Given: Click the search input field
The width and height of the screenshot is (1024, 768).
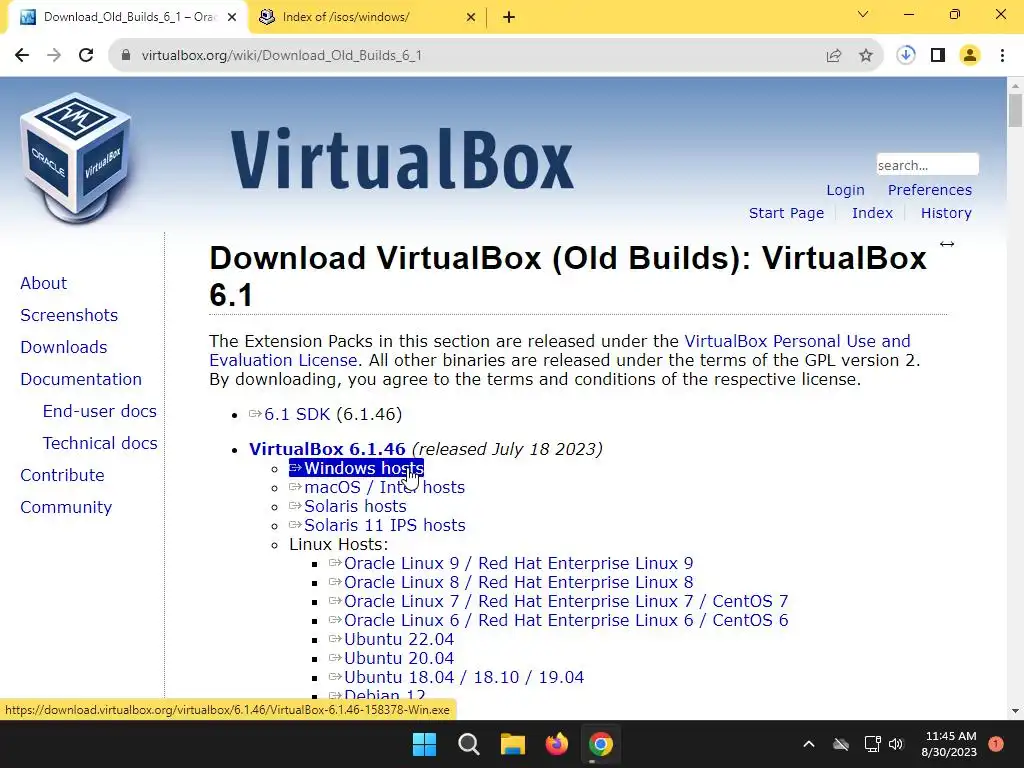Looking at the screenshot, I should click(927, 165).
